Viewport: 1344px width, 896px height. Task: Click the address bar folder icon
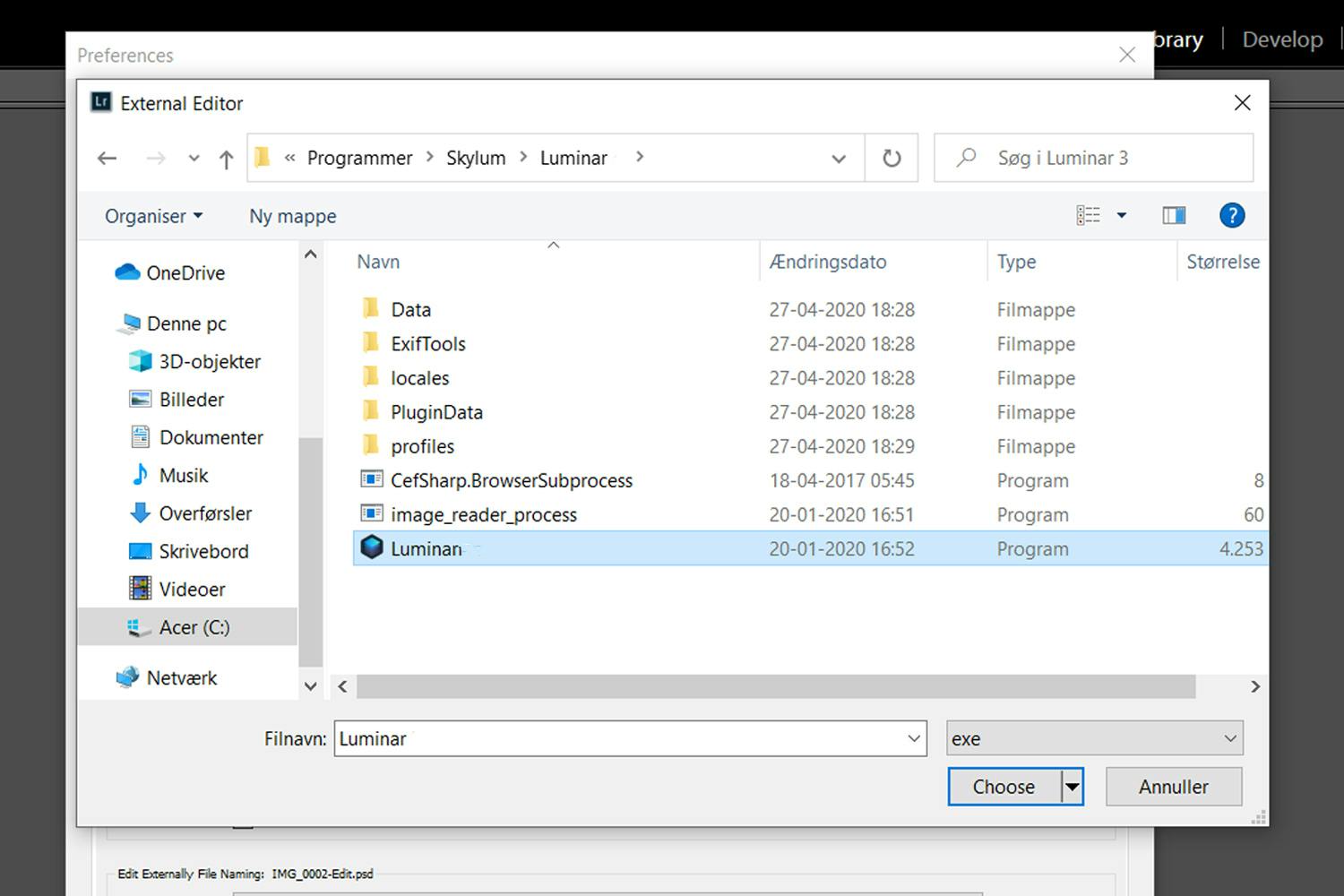tap(263, 158)
